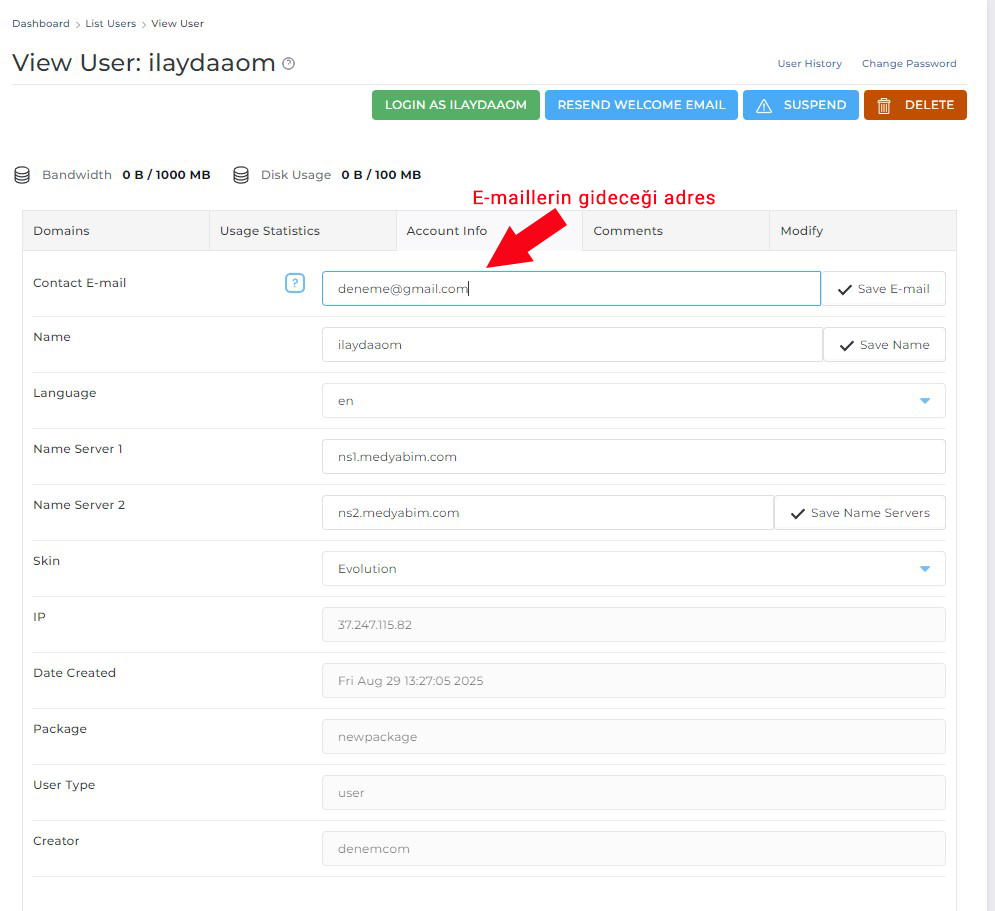Save the name servers
Image resolution: width=995 pixels, height=911 pixels.
[860, 513]
